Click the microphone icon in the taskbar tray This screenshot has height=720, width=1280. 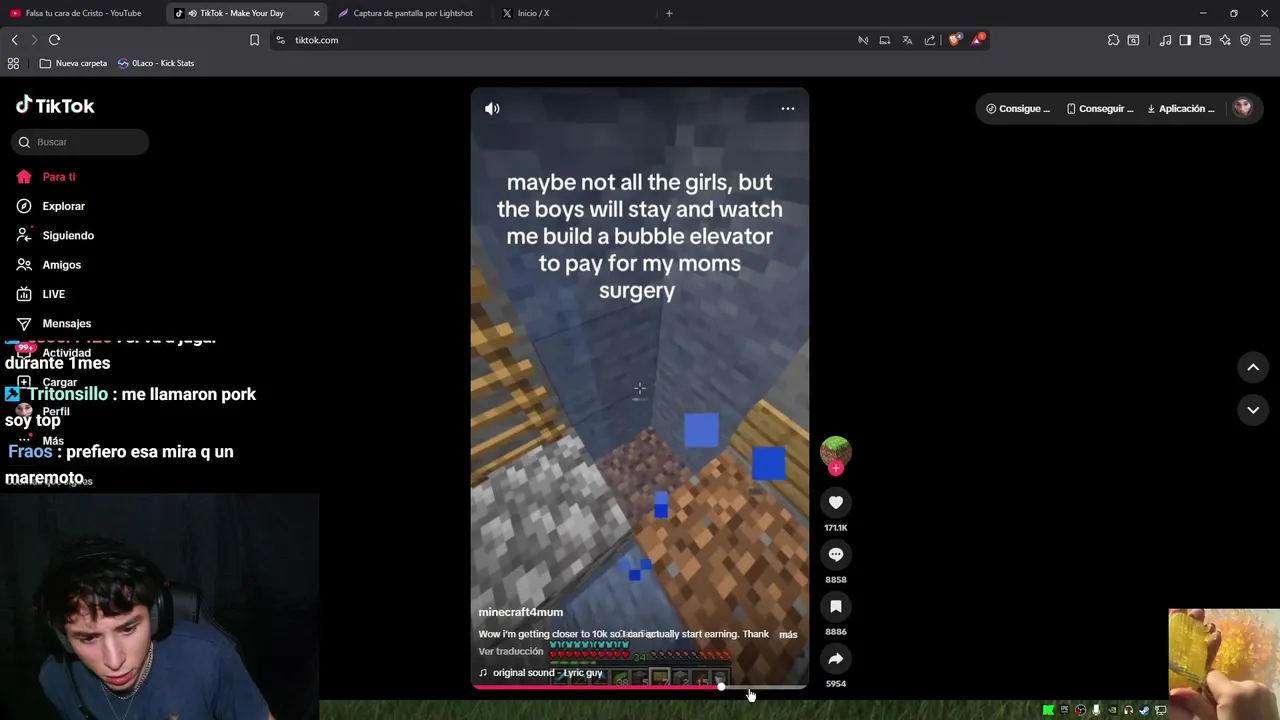(x=1096, y=710)
